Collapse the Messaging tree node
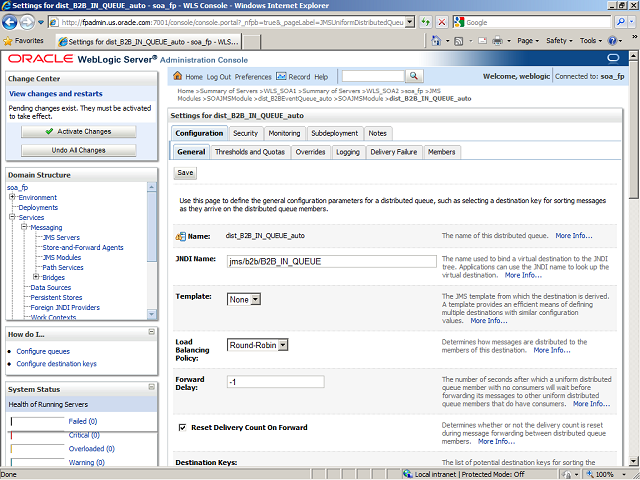Image resolution: width=640 pixels, height=480 pixels. (x=24, y=227)
